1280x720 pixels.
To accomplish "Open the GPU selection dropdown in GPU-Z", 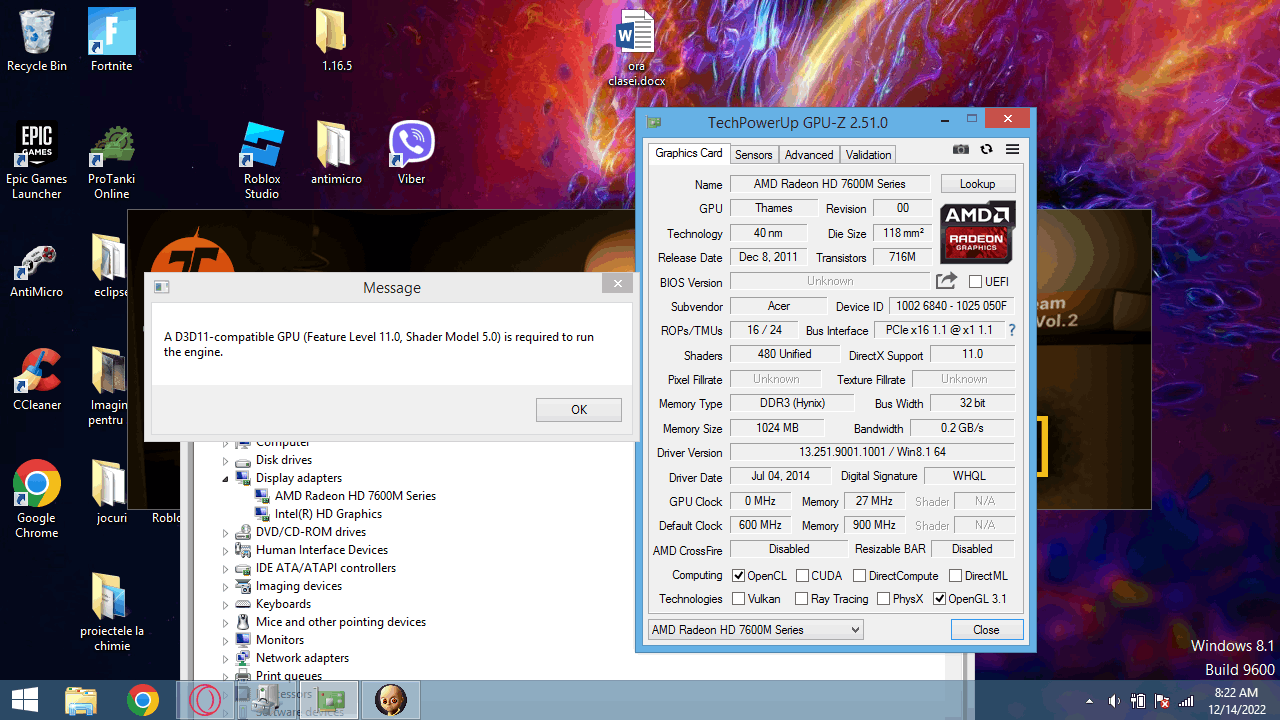I will [x=756, y=630].
